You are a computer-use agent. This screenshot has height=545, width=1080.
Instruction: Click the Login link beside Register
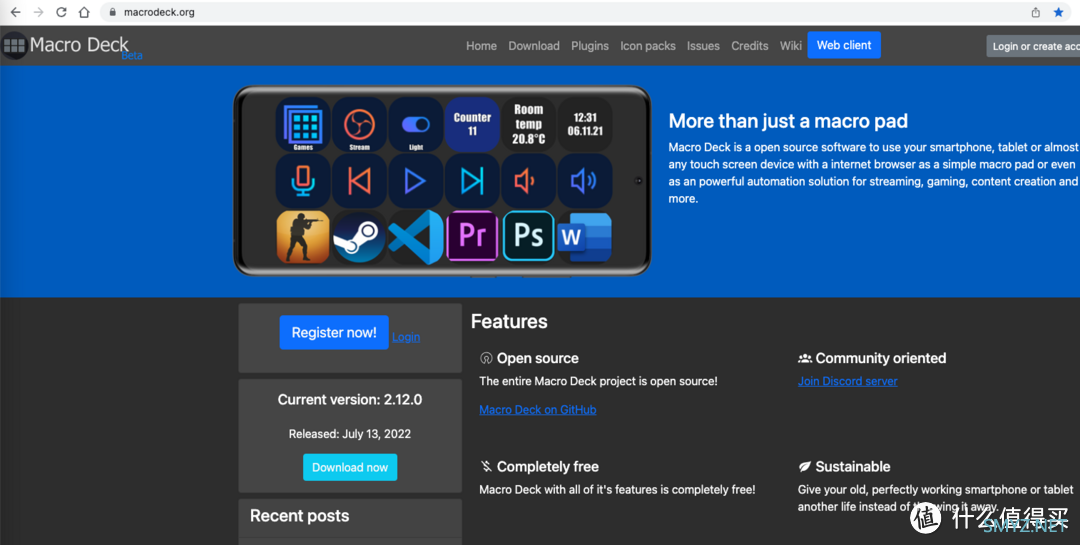click(x=406, y=337)
